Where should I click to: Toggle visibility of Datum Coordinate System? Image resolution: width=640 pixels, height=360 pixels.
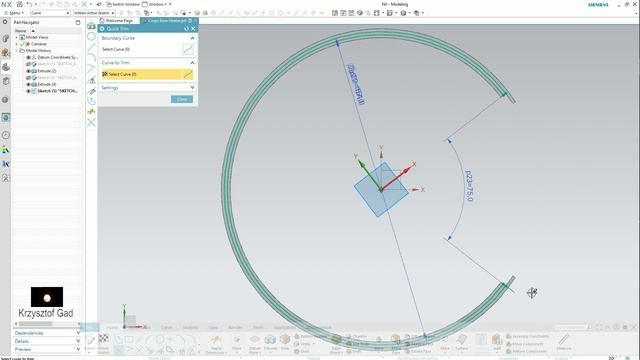[29, 58]
